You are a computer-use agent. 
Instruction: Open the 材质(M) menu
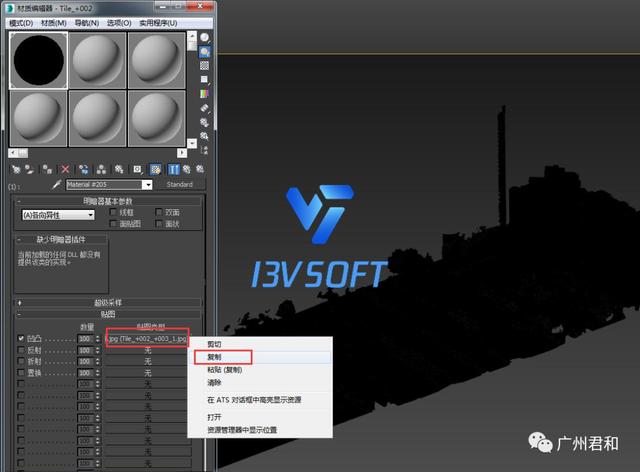click(x=54, y=23)
